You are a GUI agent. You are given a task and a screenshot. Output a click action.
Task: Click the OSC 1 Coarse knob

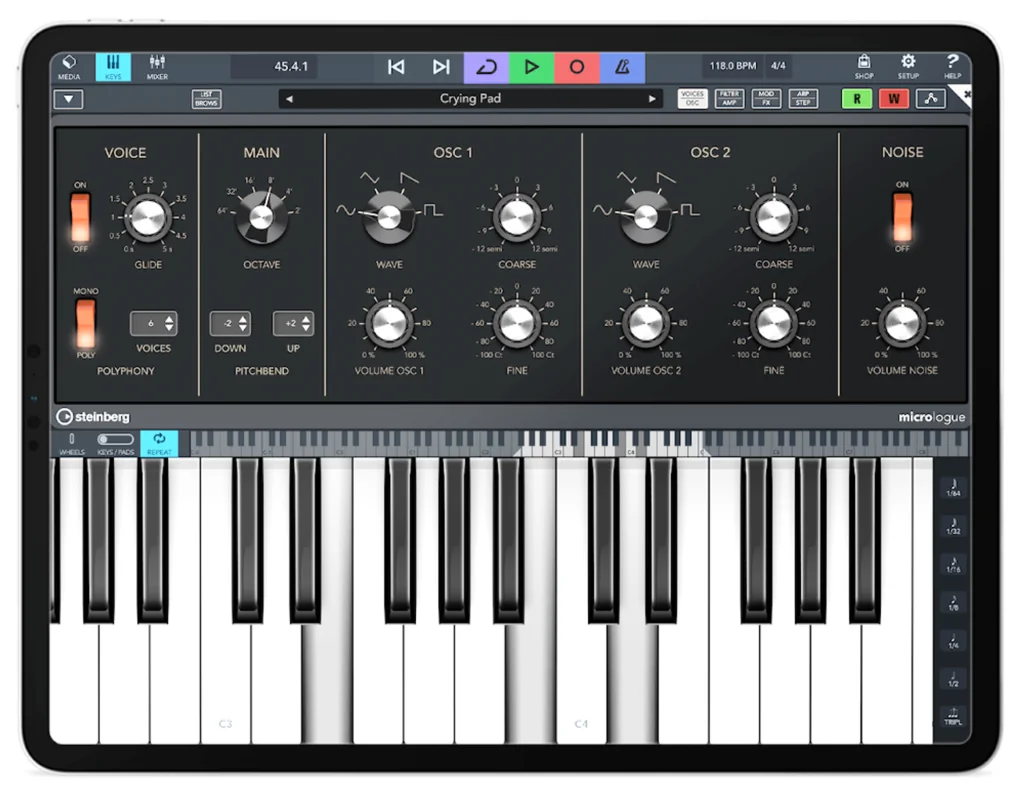pos(517,217)
